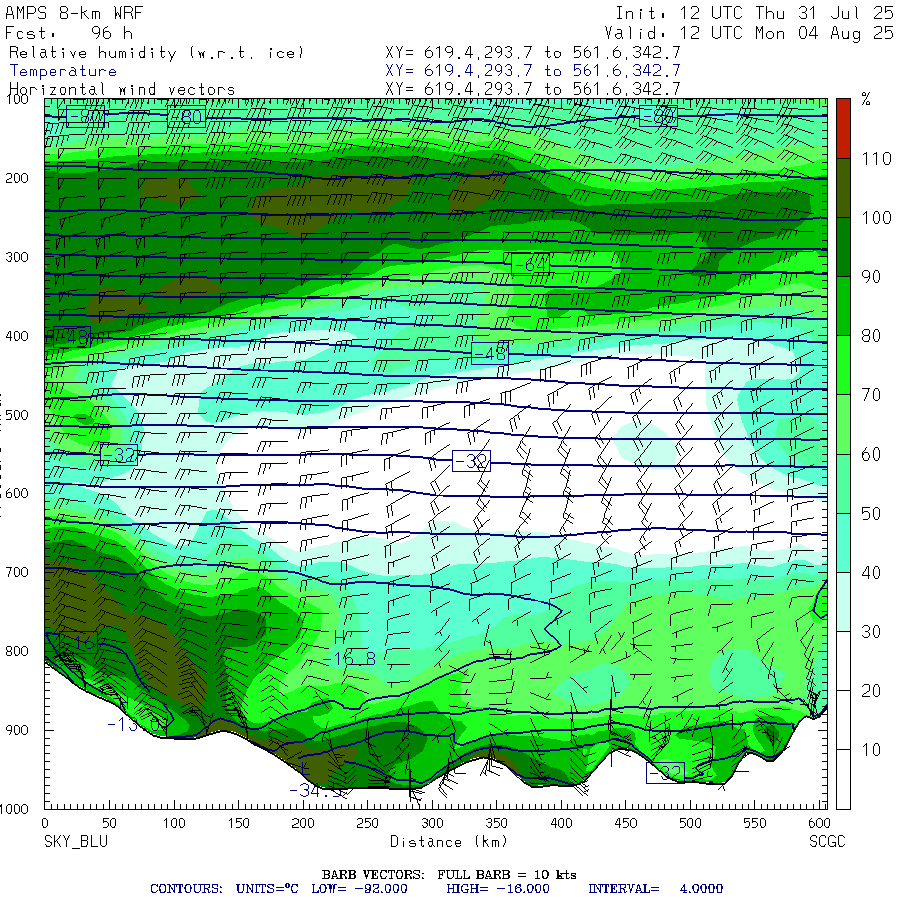This screenshot has height=900, width=900.
Task: Select the 'Fcst: 96 h' forecast hour text
Action: 69,33
